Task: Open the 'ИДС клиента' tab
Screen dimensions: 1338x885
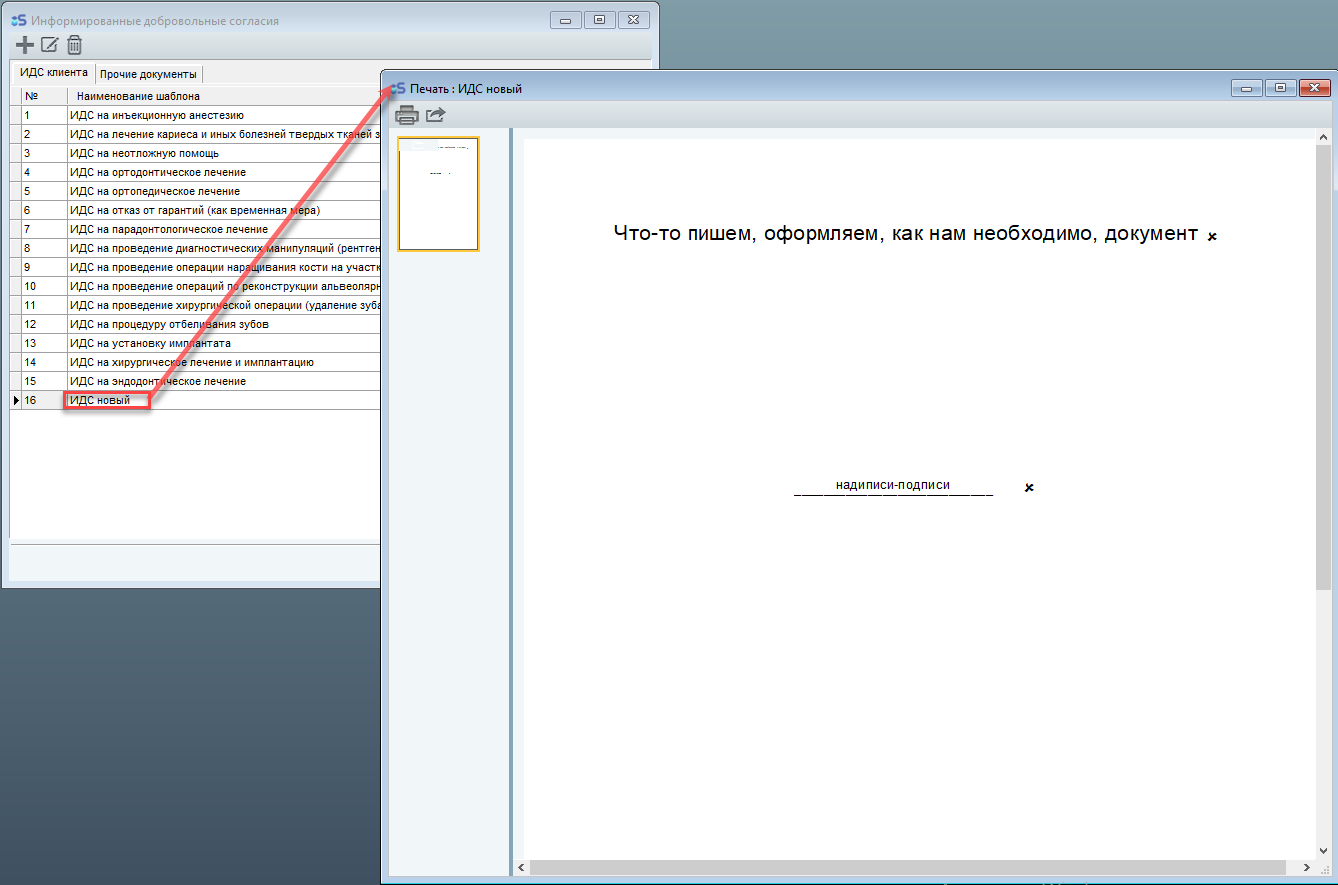Action: 54,73
